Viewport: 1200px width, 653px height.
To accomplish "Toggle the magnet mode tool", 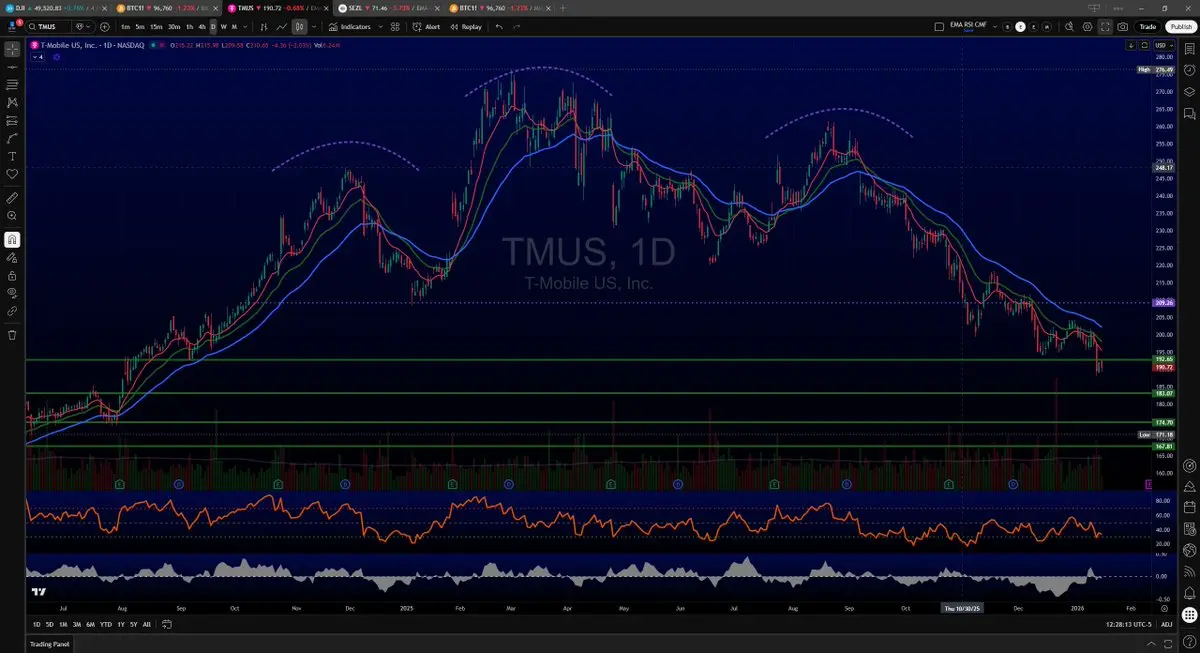I will [x=12, y=239].
